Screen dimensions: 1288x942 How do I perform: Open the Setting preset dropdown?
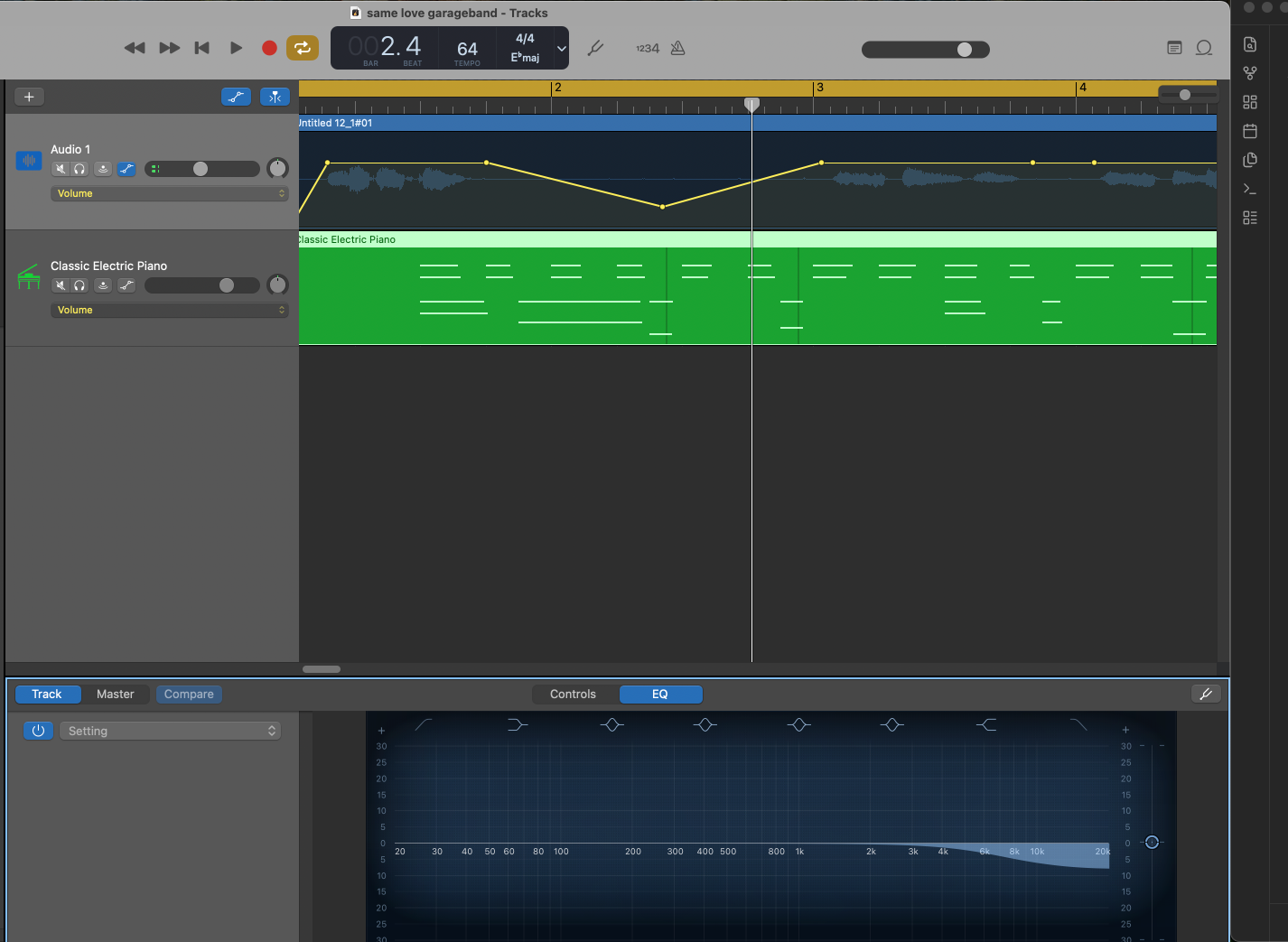(171, 731)
